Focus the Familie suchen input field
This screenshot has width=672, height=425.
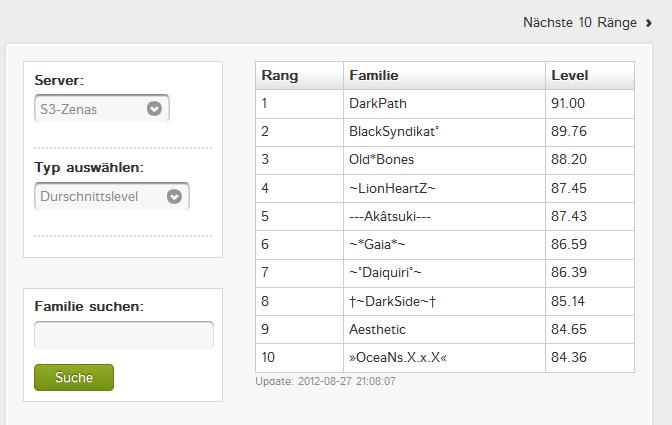[124, 335]
